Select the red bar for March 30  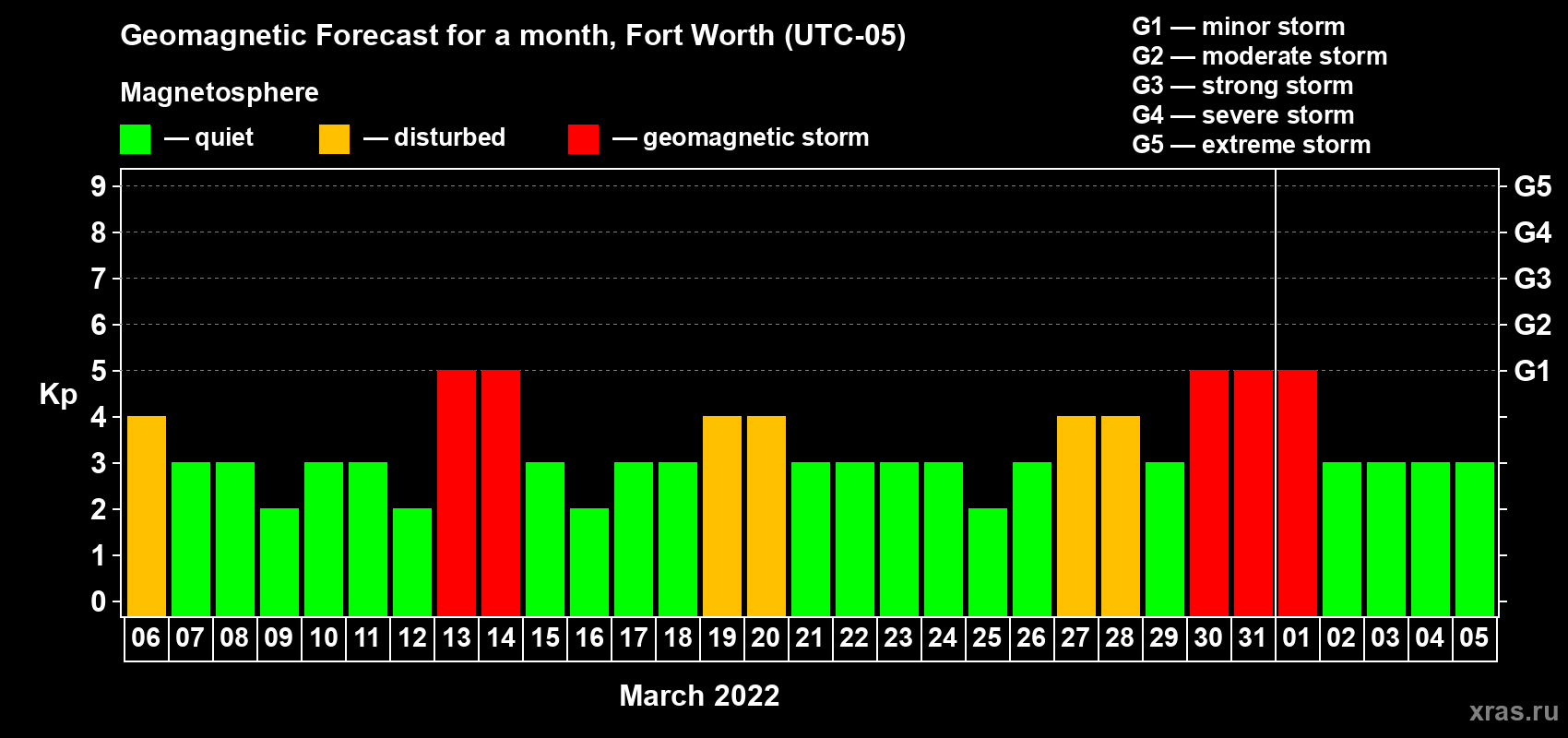[x=1209, y=494]
